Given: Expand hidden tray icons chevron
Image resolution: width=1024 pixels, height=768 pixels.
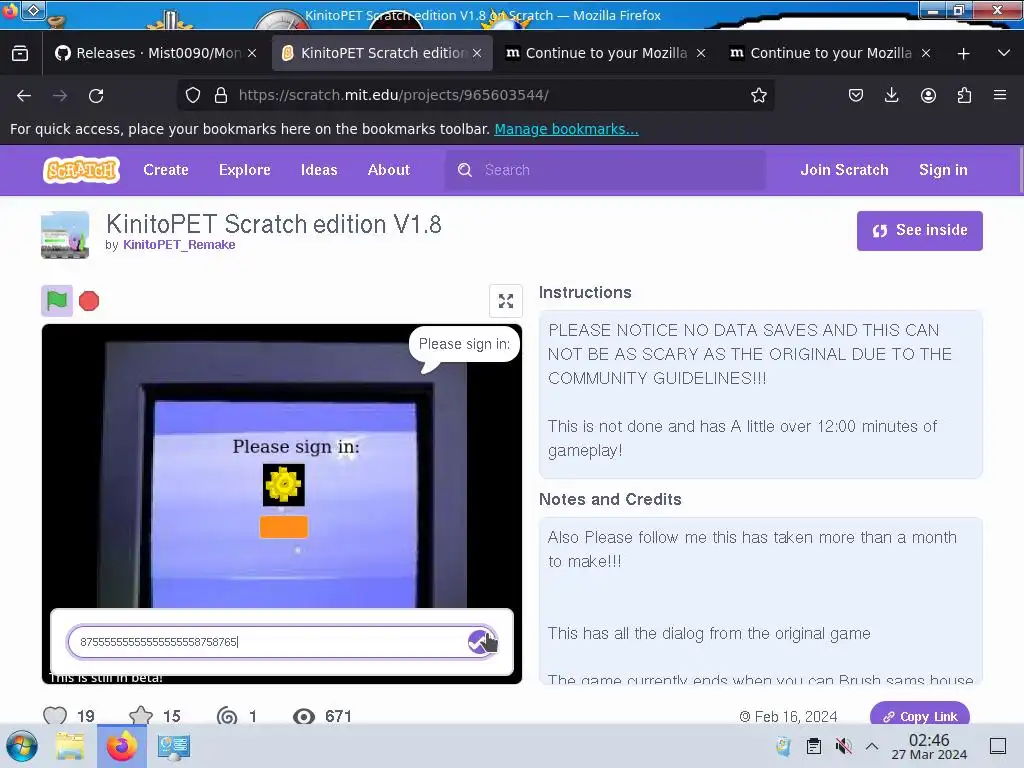Looking at the screenshot, I should pyautogui.click(x=872, y=746).
